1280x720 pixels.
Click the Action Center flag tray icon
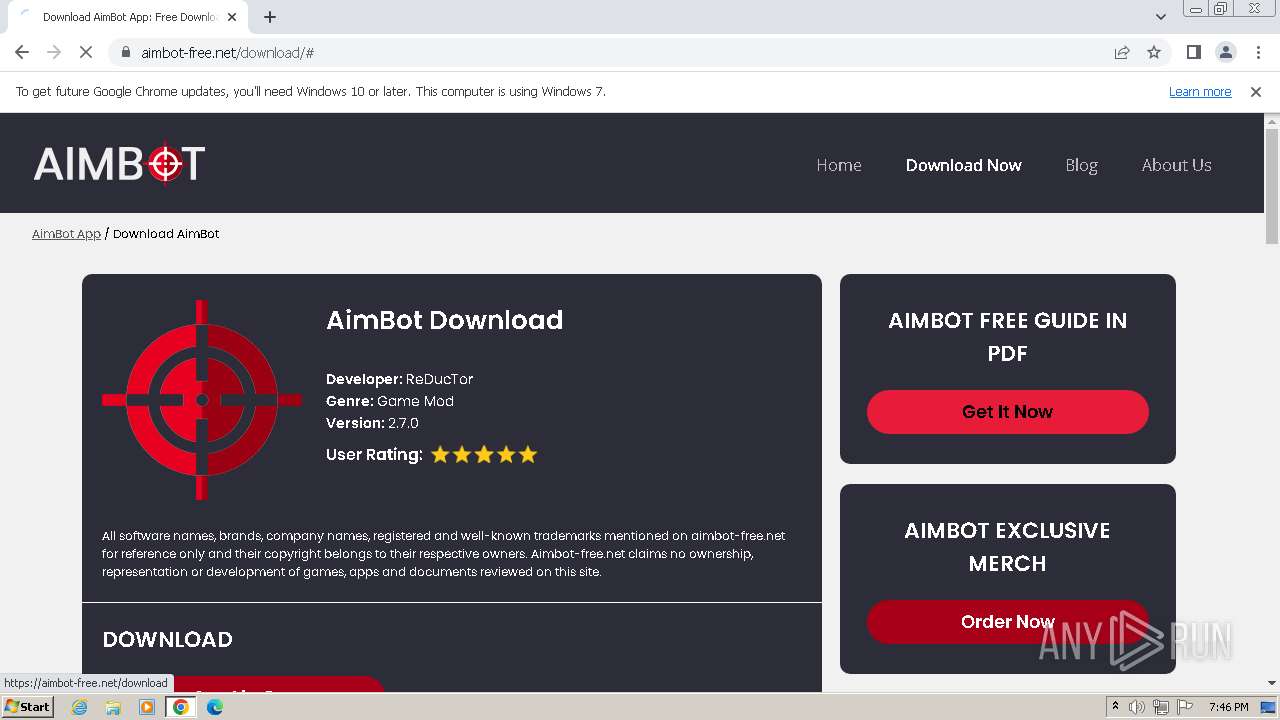click(x=1184, y=707)
